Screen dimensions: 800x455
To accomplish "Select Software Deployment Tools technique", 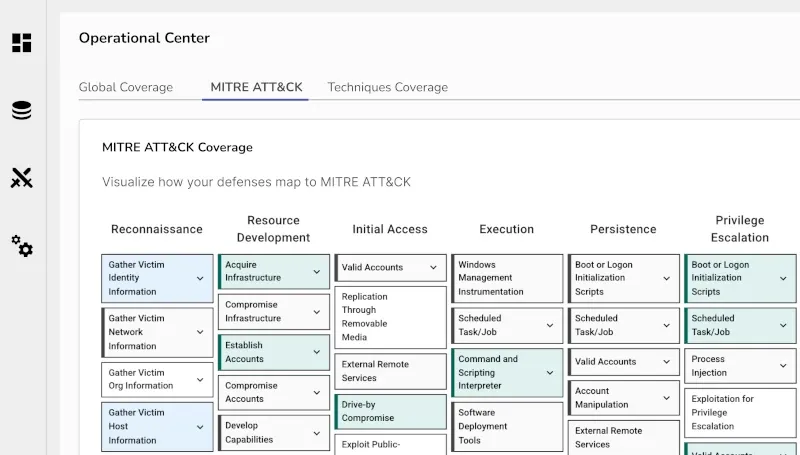I will click(507, 427).
